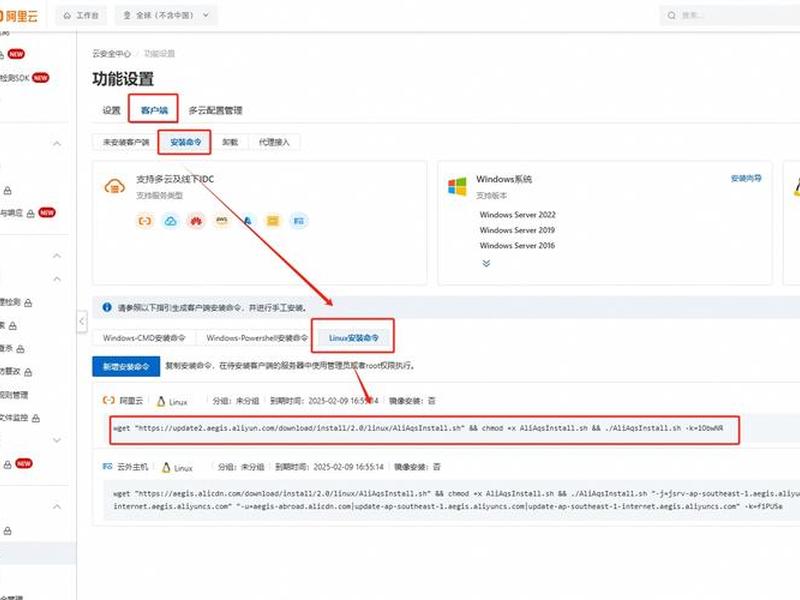
Task: Select the Linux安装命令 tab
Action: click(x=354, y=338)
